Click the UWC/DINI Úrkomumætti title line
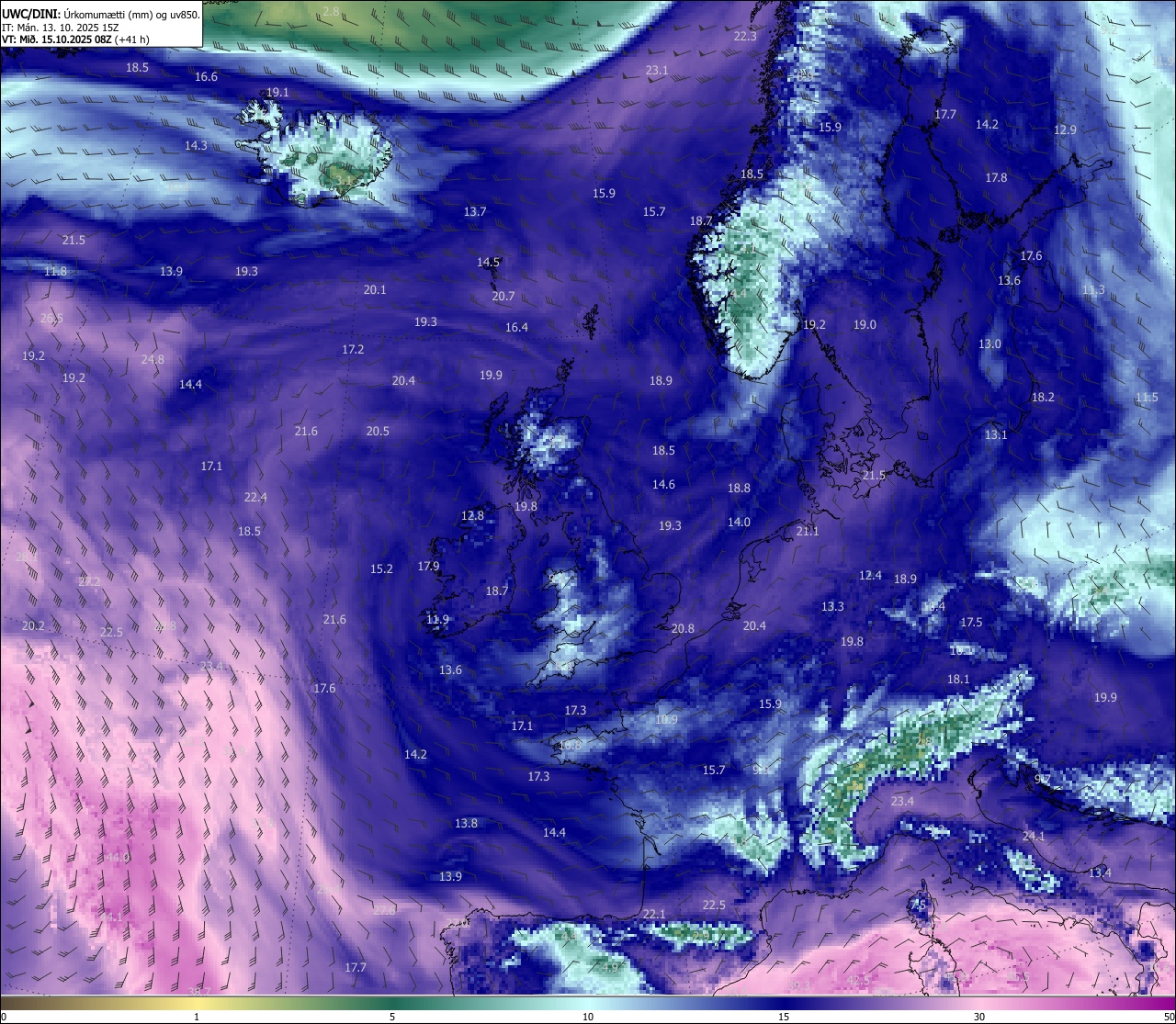Image resolution: width=1176 pixels, height=1024 pixels. tap(101, 15)
